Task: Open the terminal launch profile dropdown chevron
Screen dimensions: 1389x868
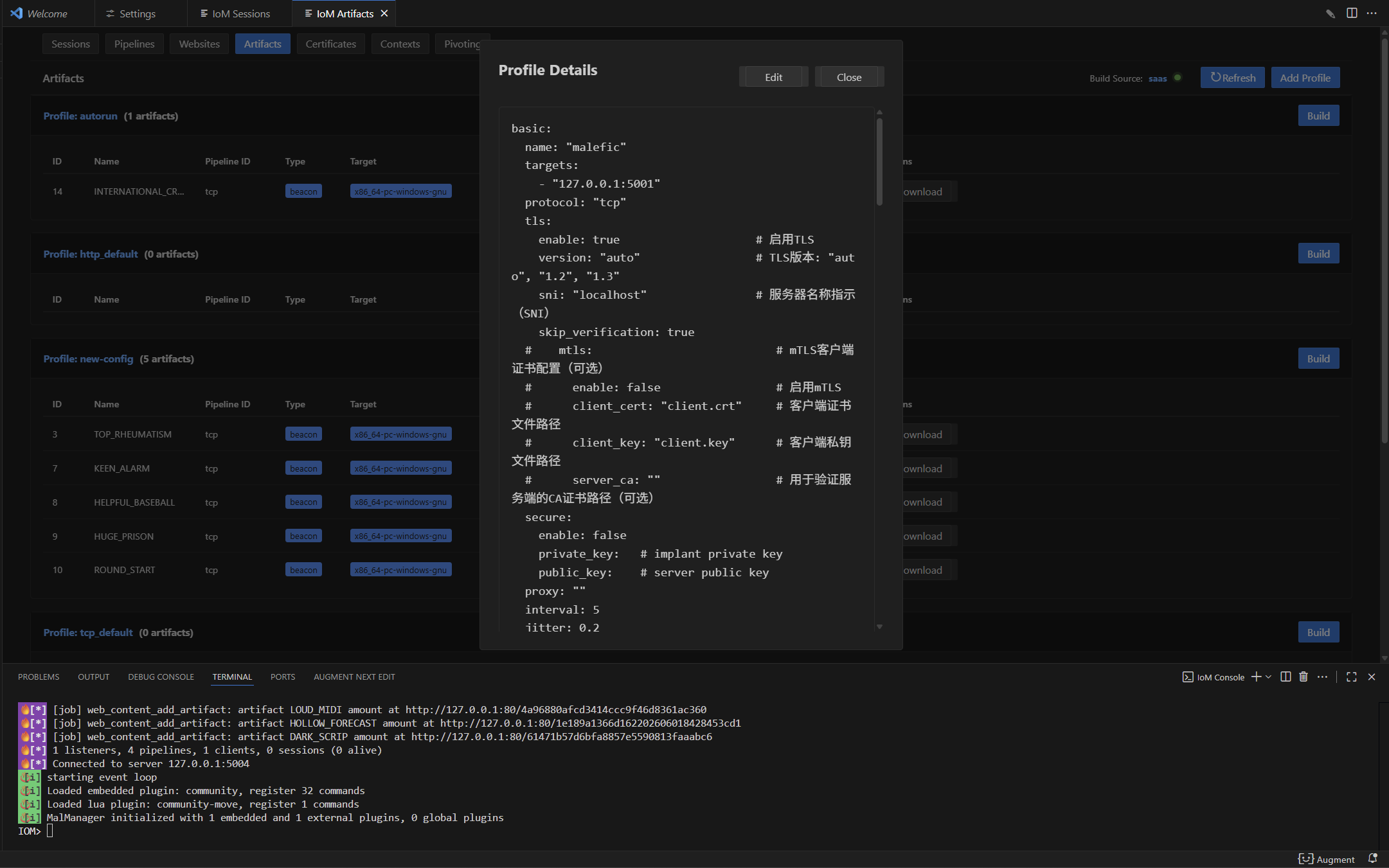Action: 1268,677
